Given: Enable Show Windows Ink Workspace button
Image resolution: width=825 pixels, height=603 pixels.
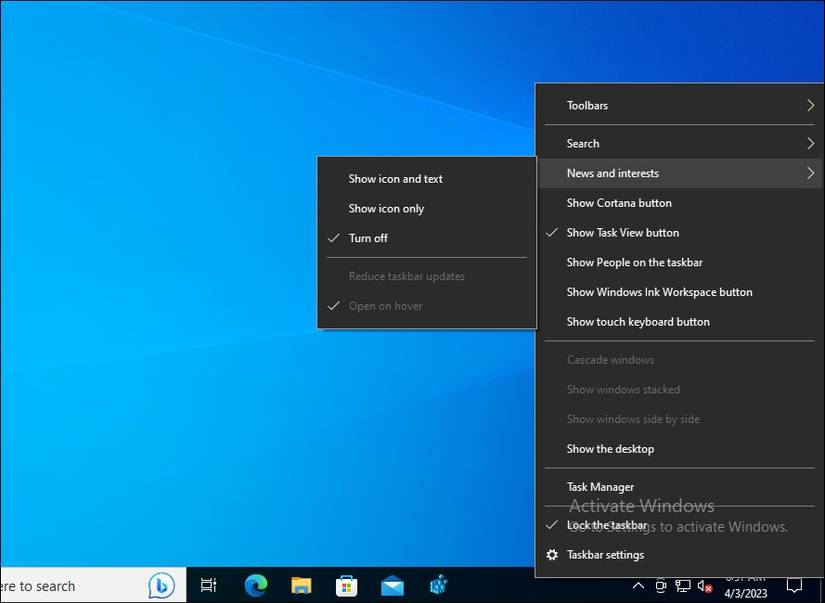Looking at the screenshot, I should 680,292.
